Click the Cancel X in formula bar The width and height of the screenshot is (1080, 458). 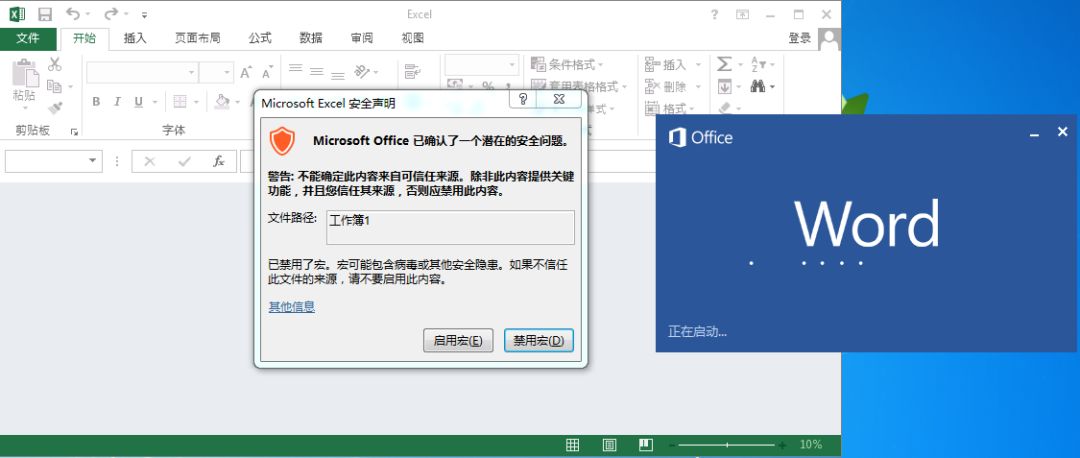click(x=149, y=161)
